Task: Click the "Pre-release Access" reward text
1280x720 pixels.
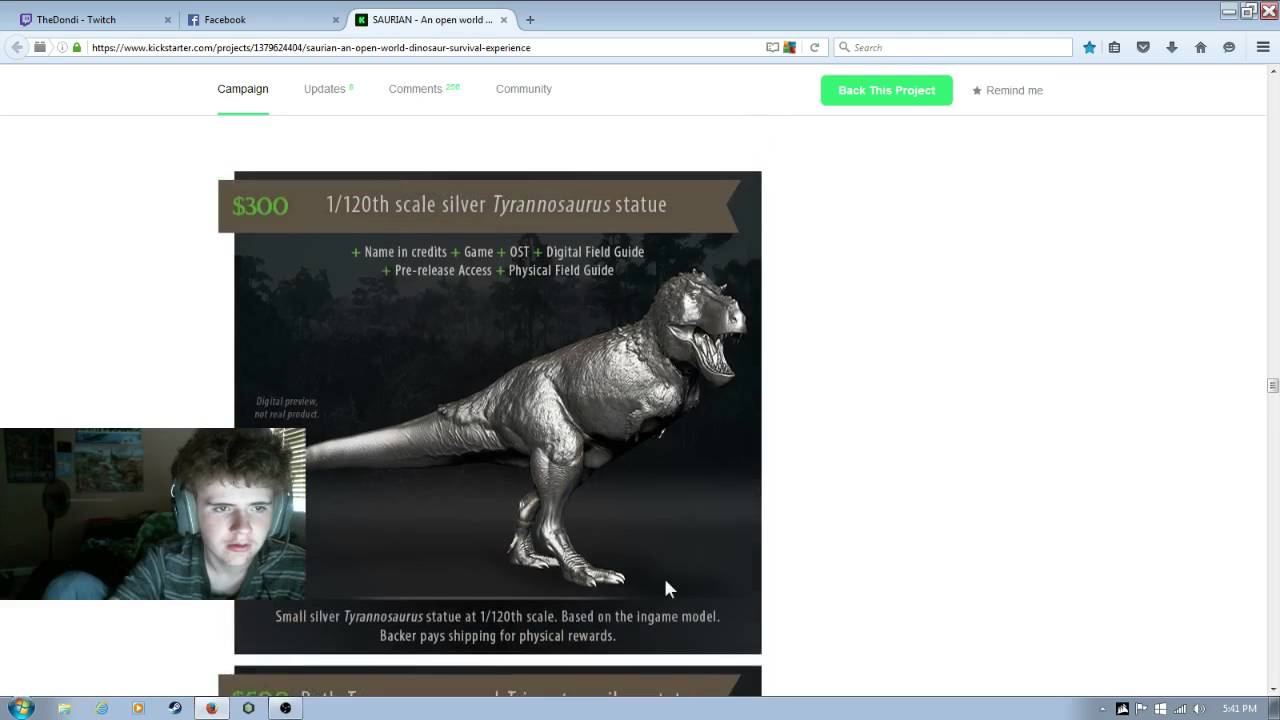Action: pyautogui.click(x=443, y=270)
